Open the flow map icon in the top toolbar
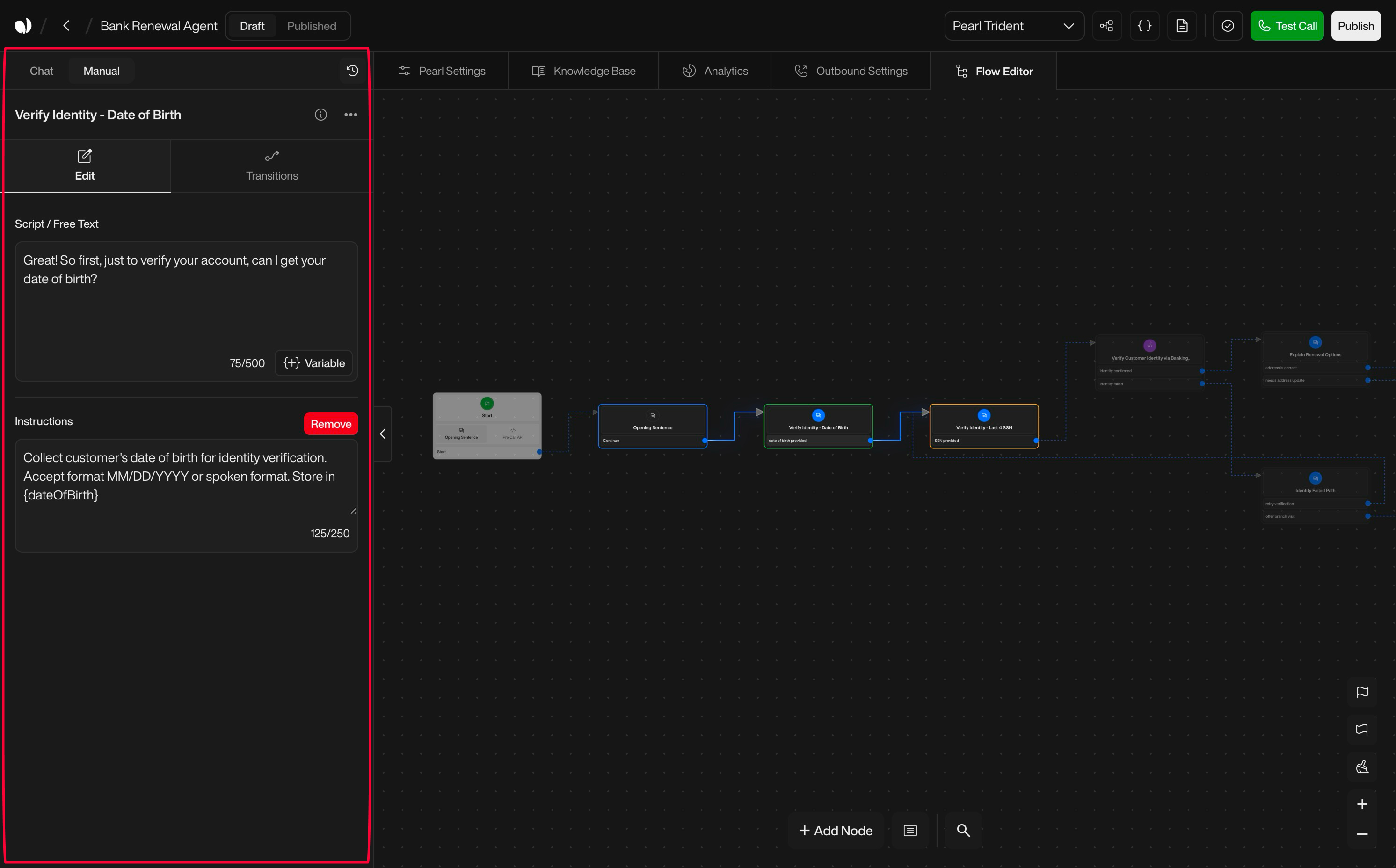Image resolution: width=1396 pixels, height=868 pixels. (1107, 25)
